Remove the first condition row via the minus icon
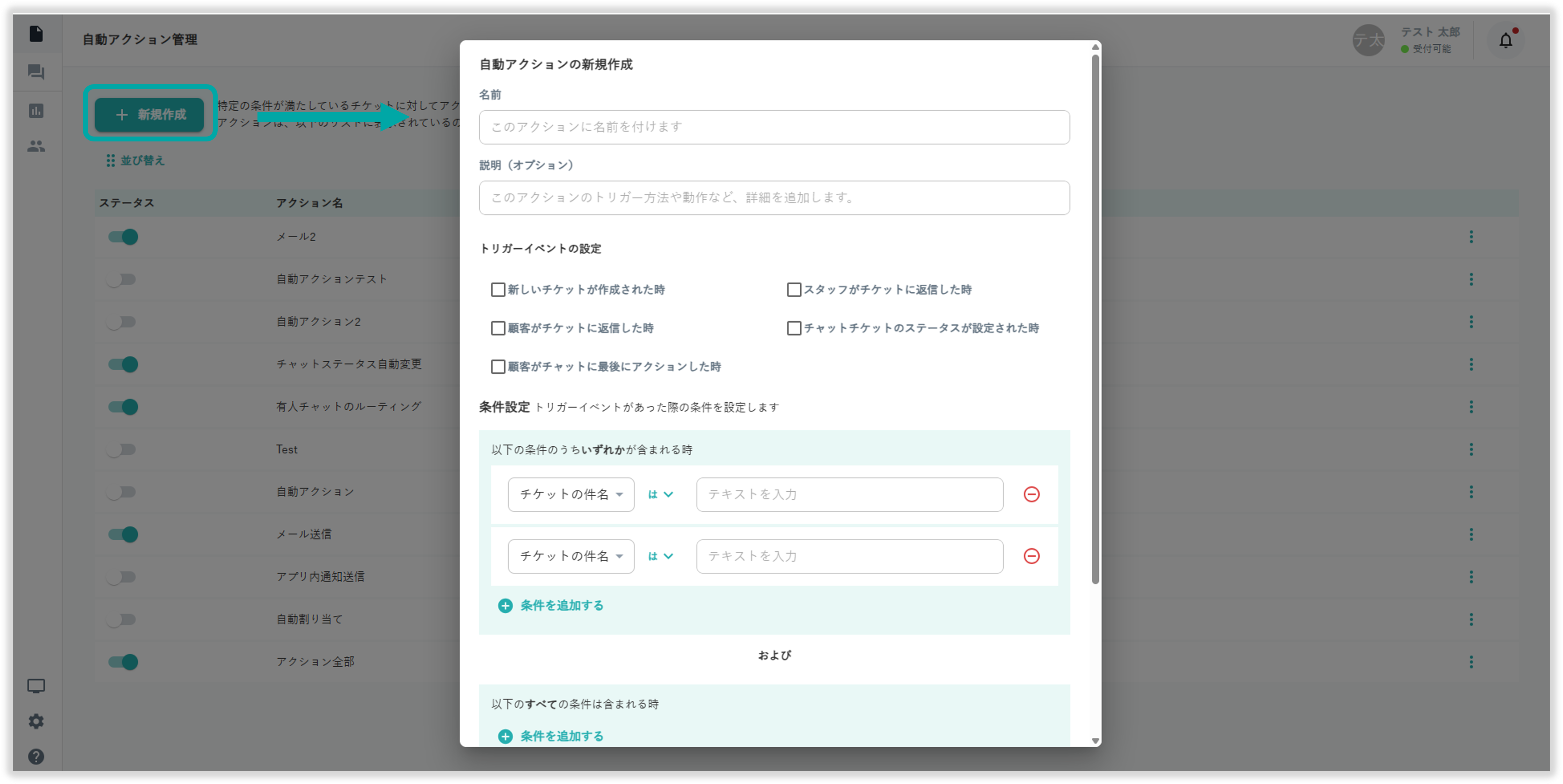The image size is (1563, 784). pyautogui.click(x=1031, y=494)
